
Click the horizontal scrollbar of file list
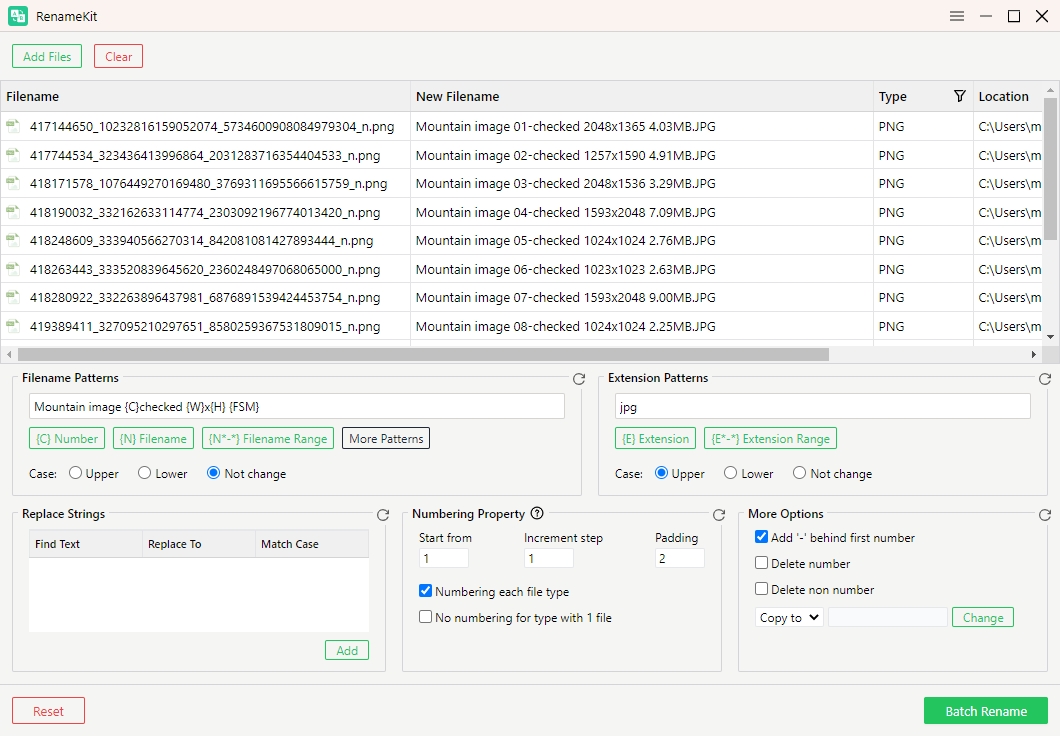[423, 354]
